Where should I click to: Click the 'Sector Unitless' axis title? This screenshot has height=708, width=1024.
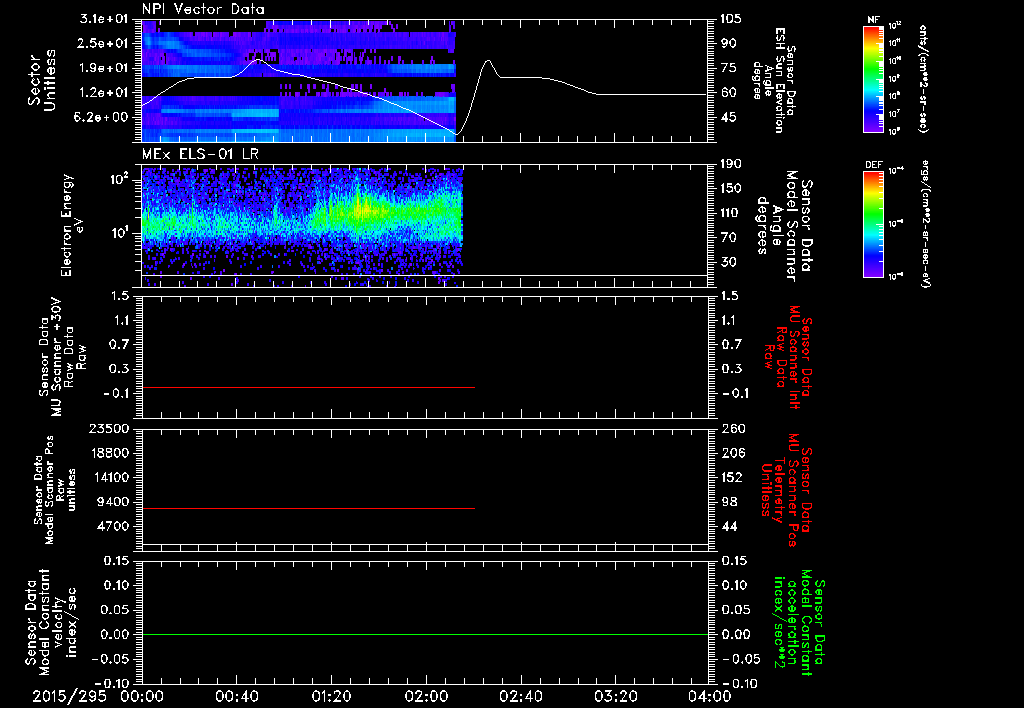(x=42, y=80)
